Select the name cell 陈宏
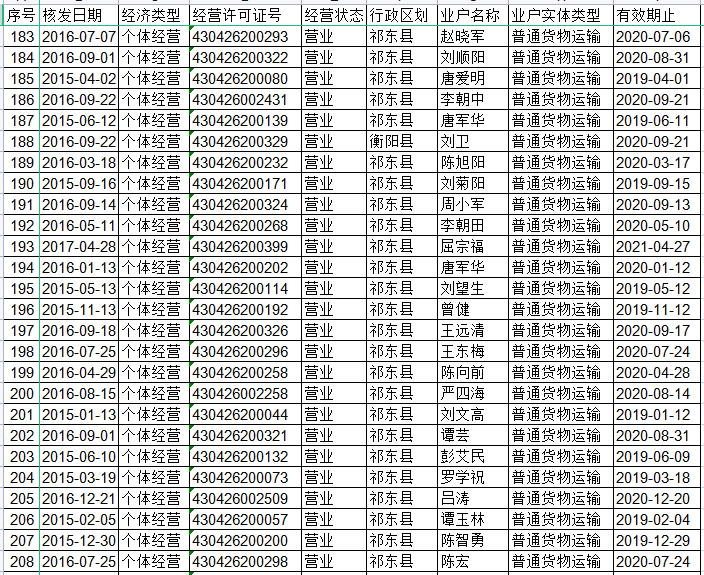This screenshot has width=704, height=575. pos(455,561)
